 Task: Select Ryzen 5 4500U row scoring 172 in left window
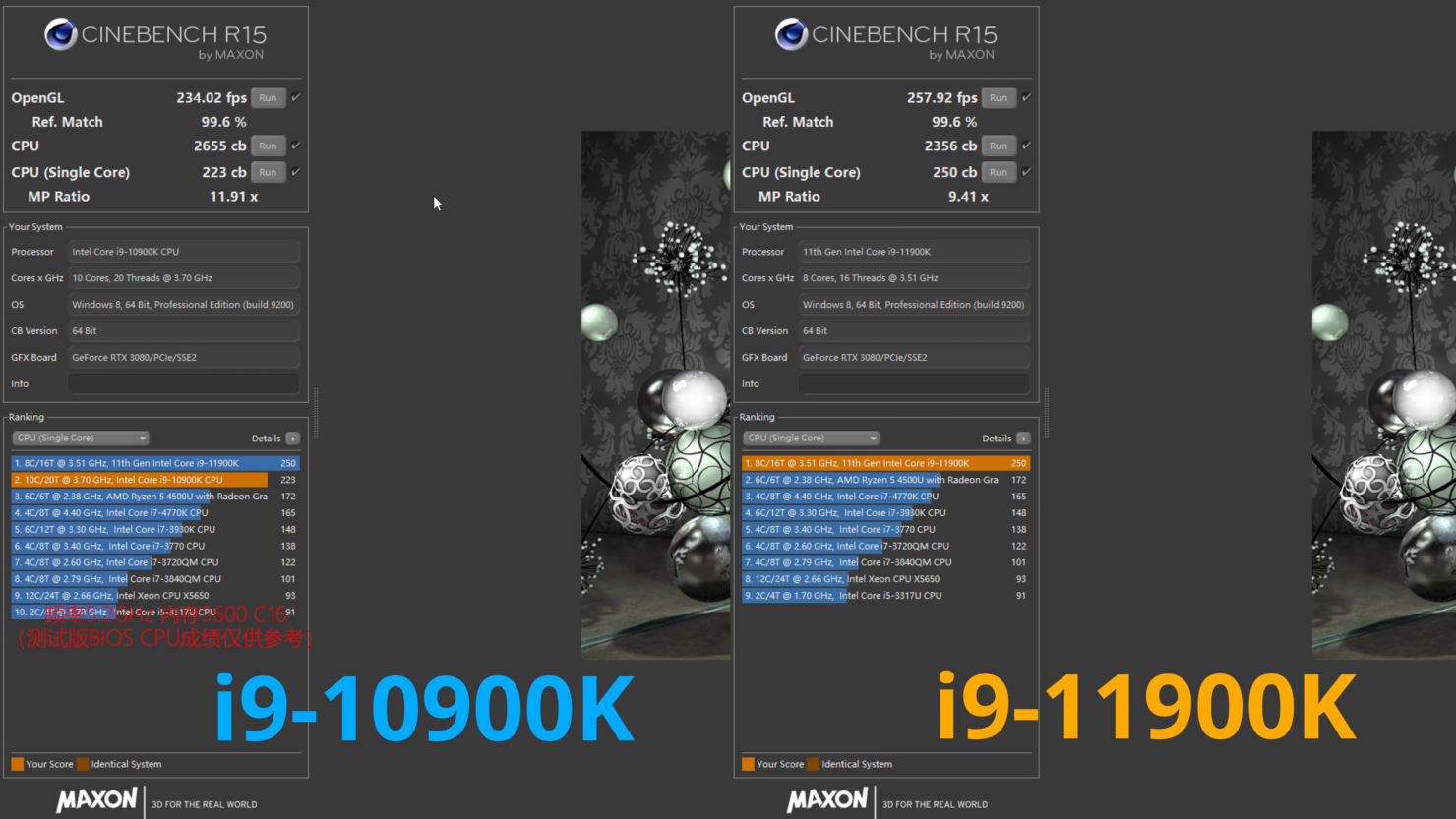pos(155,497)
